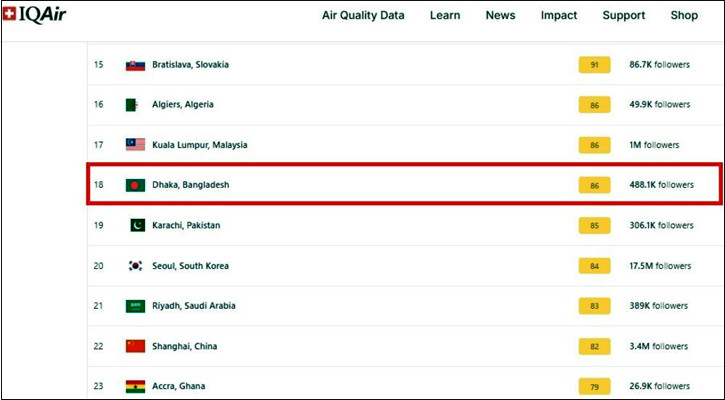
Task: Click rank number 19
Action: (98, 225)
